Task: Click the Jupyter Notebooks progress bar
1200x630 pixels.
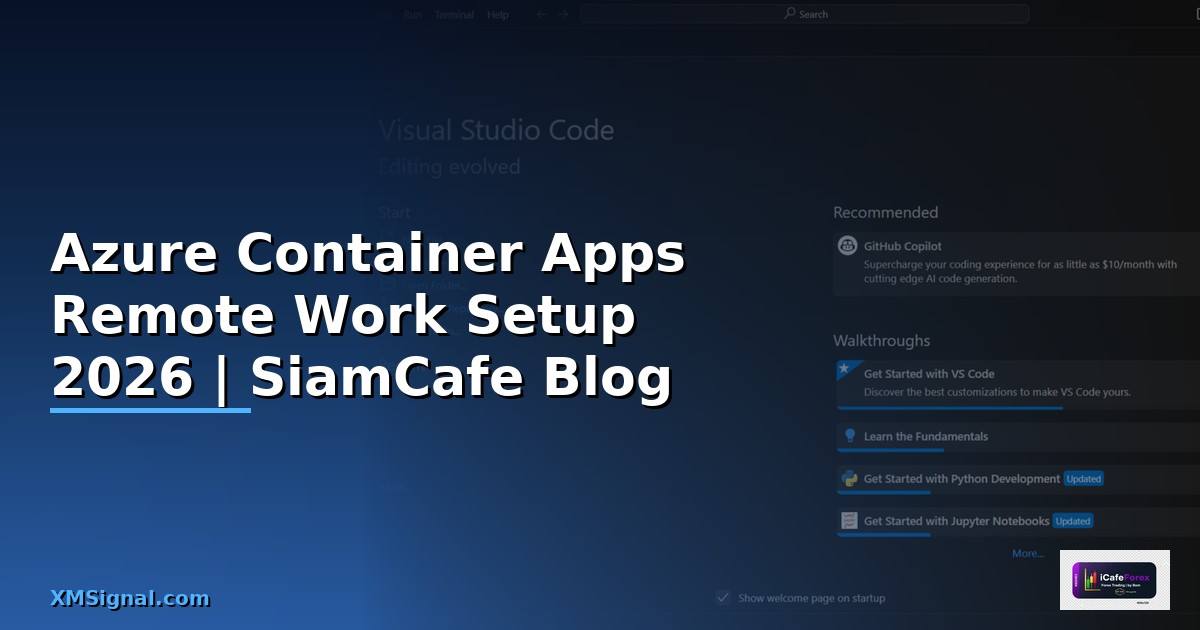Action: point(884,535)
